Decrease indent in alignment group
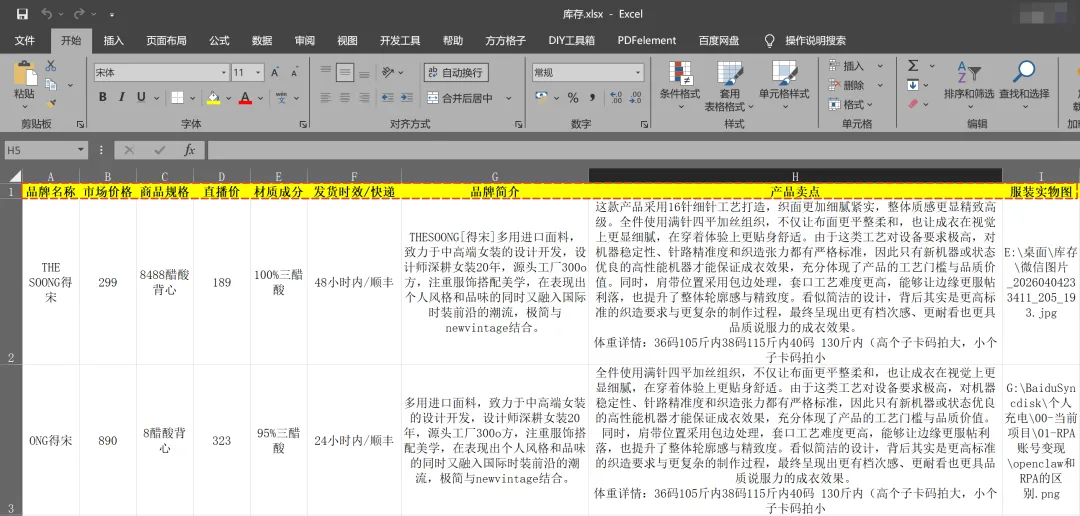The height and width of the screenshot is (516, 1080). tap(388, 97)
